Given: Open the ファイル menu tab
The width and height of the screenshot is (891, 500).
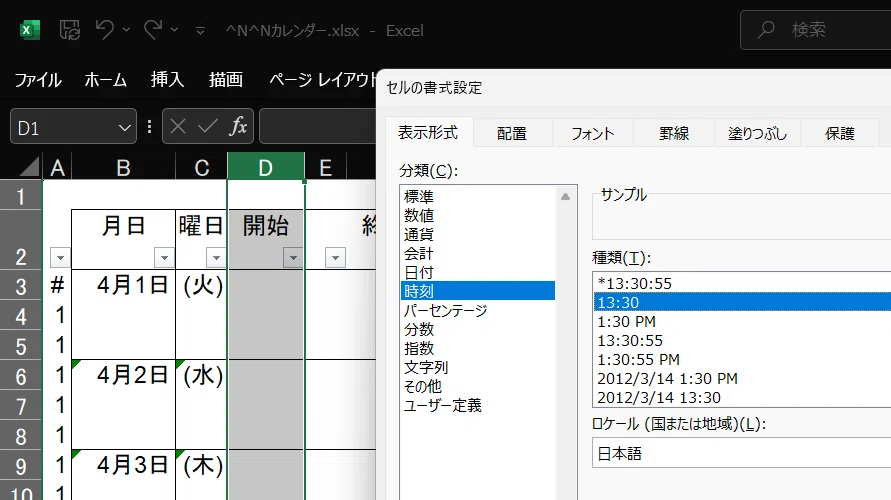Looking at the screenshot, I should (x=38, y=80).
